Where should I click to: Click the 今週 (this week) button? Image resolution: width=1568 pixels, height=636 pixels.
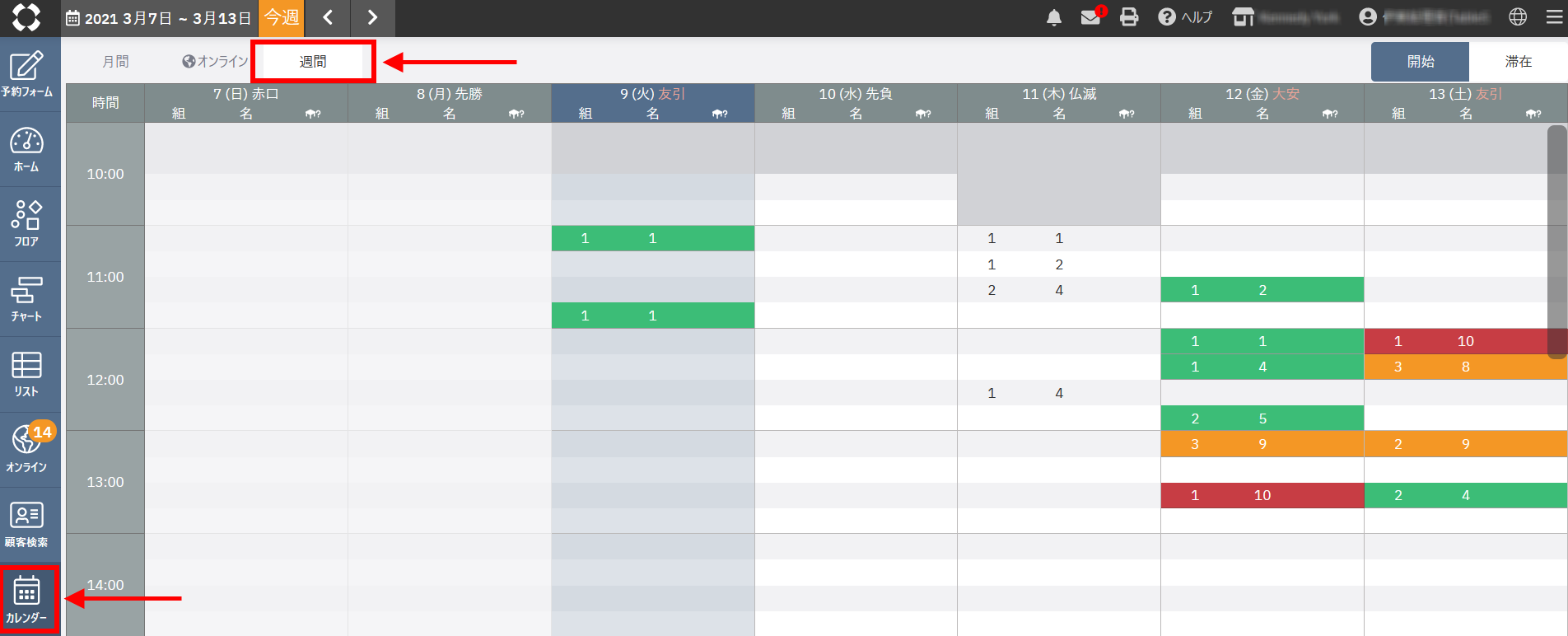point(282,17)
